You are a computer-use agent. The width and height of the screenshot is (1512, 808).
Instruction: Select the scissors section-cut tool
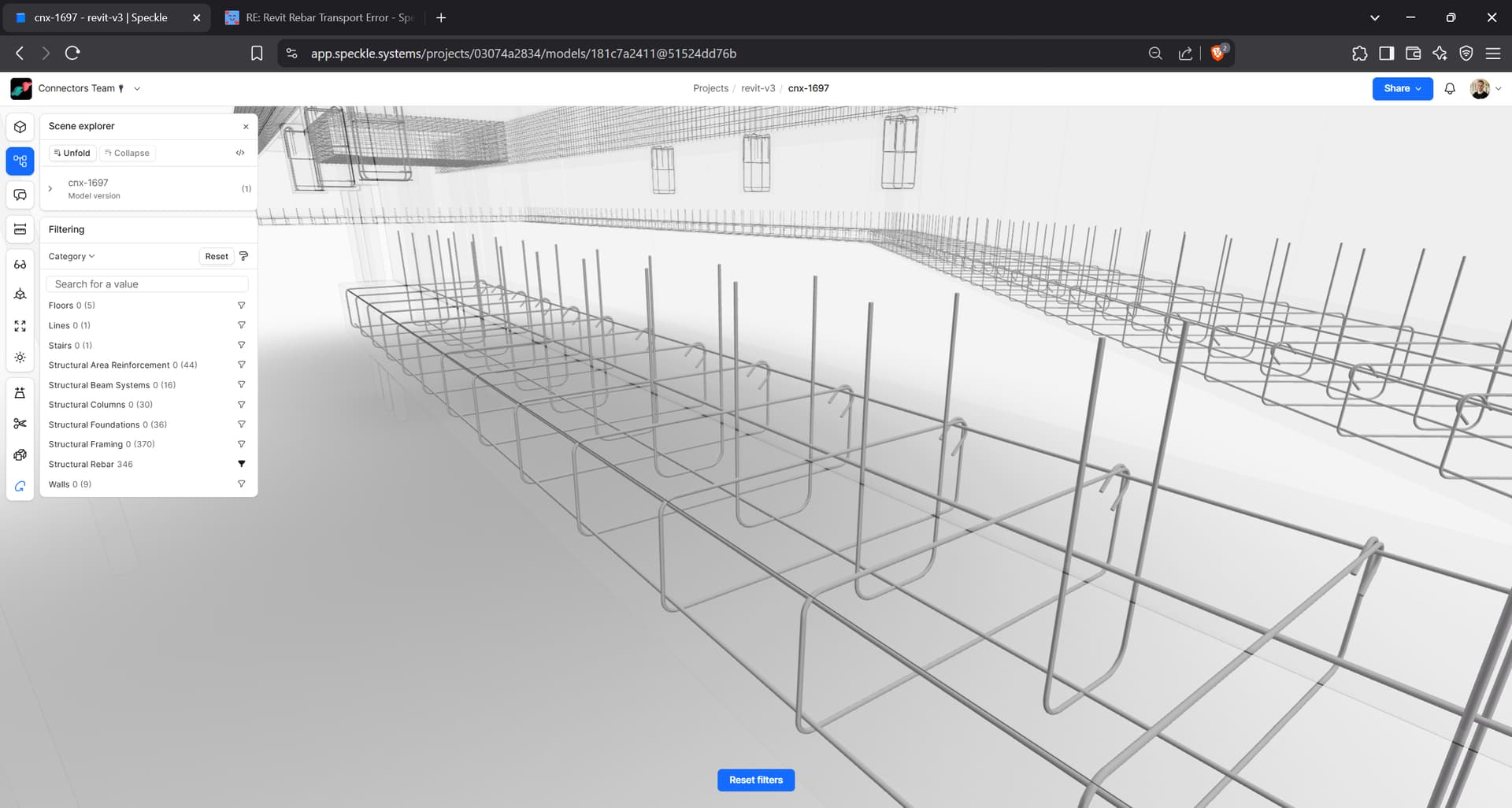click(20, 424)
